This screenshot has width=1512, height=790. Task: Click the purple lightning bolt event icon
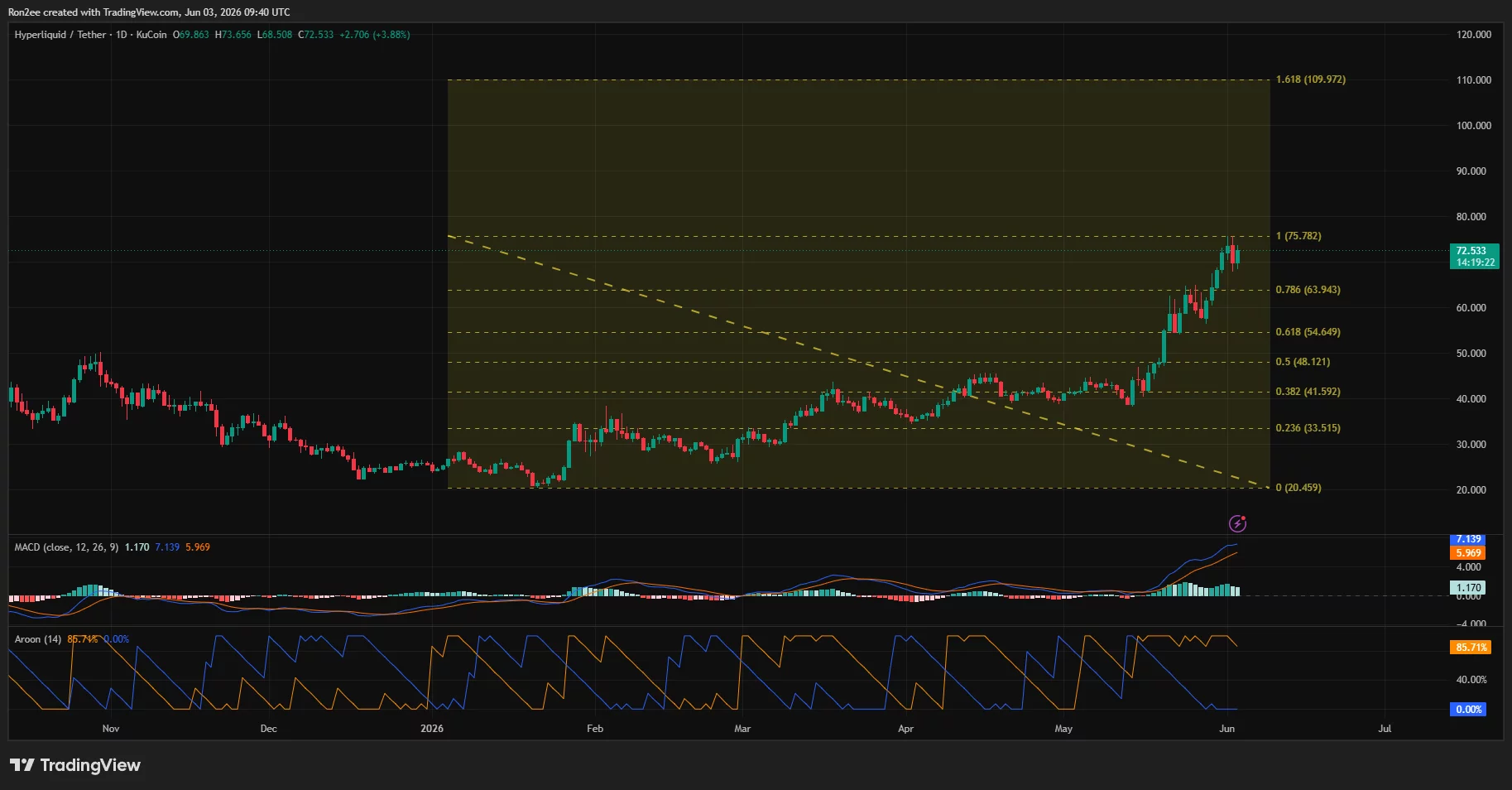click(x=1237, y=523)
